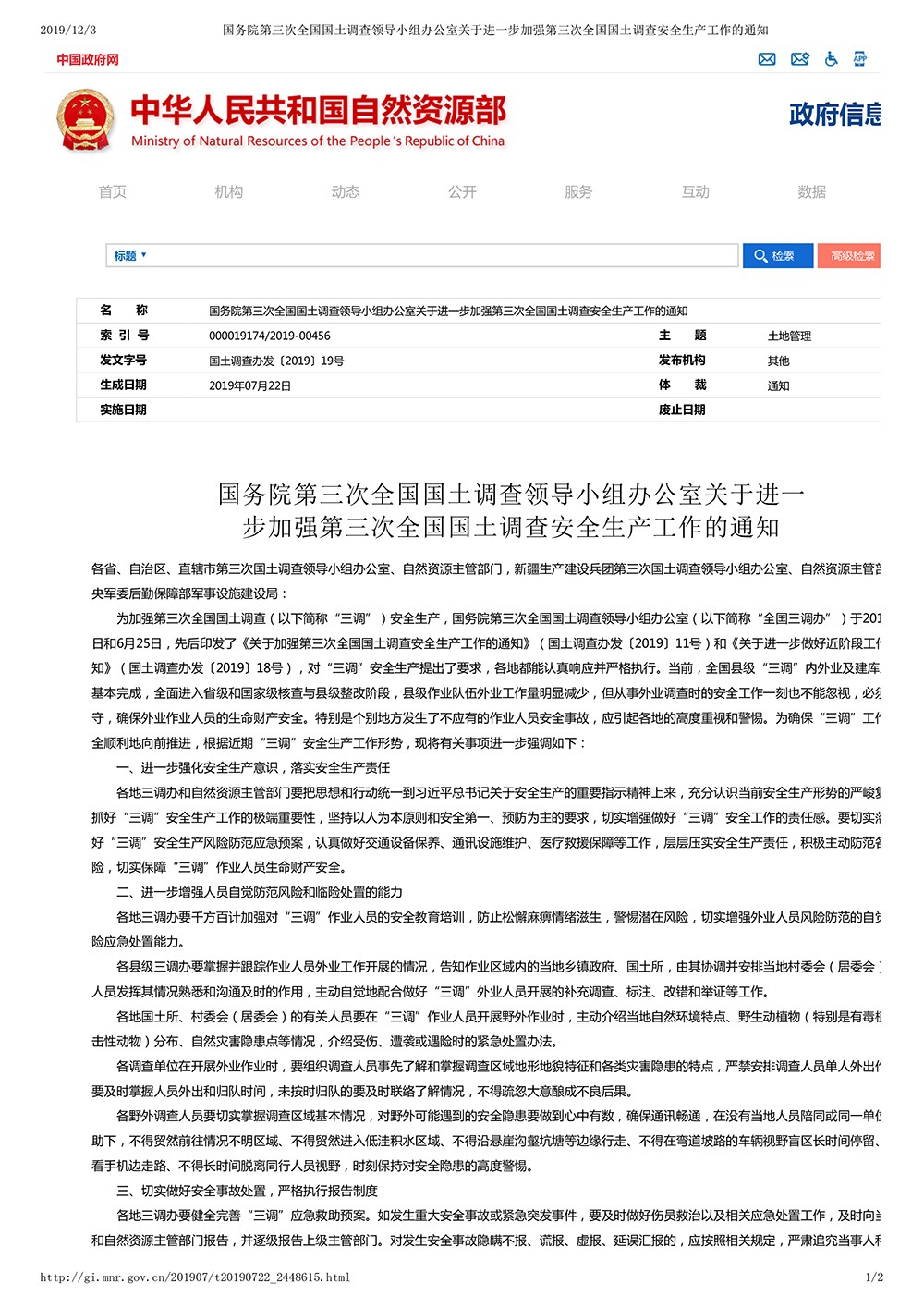Viewport: 924px width, 1308px height.
Task: Click the main article headline
Action: pos(511,510)
